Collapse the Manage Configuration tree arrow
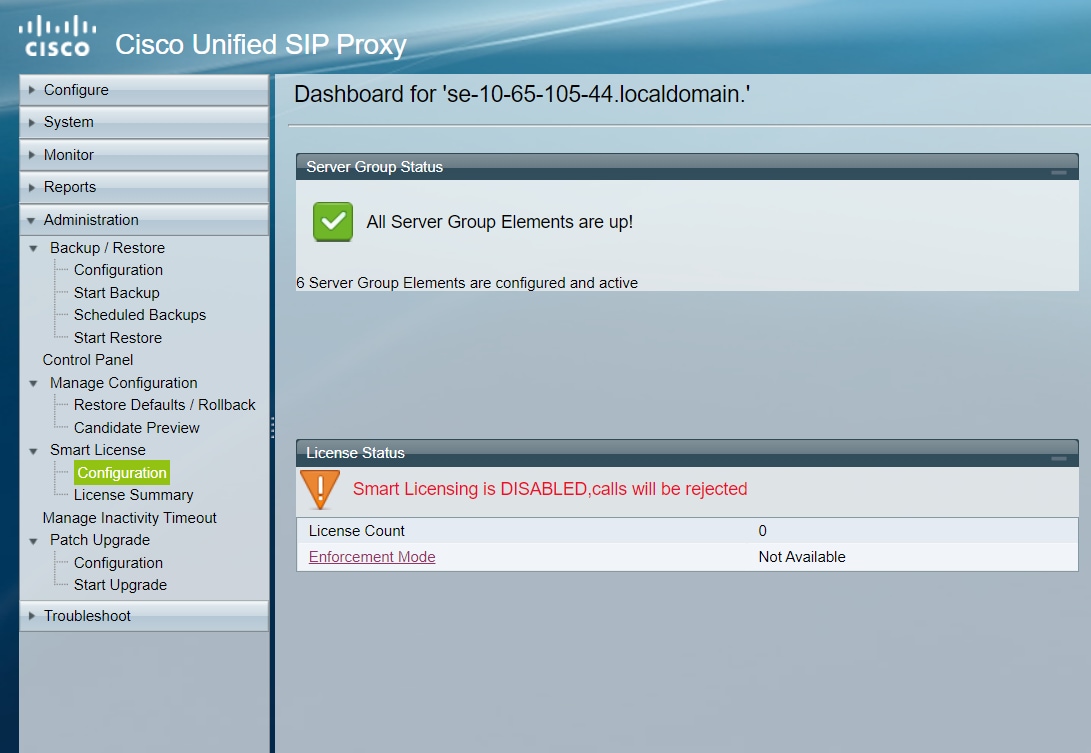Image resolution: width=1091 pixels, height=753 pixels. coord(33,383)
